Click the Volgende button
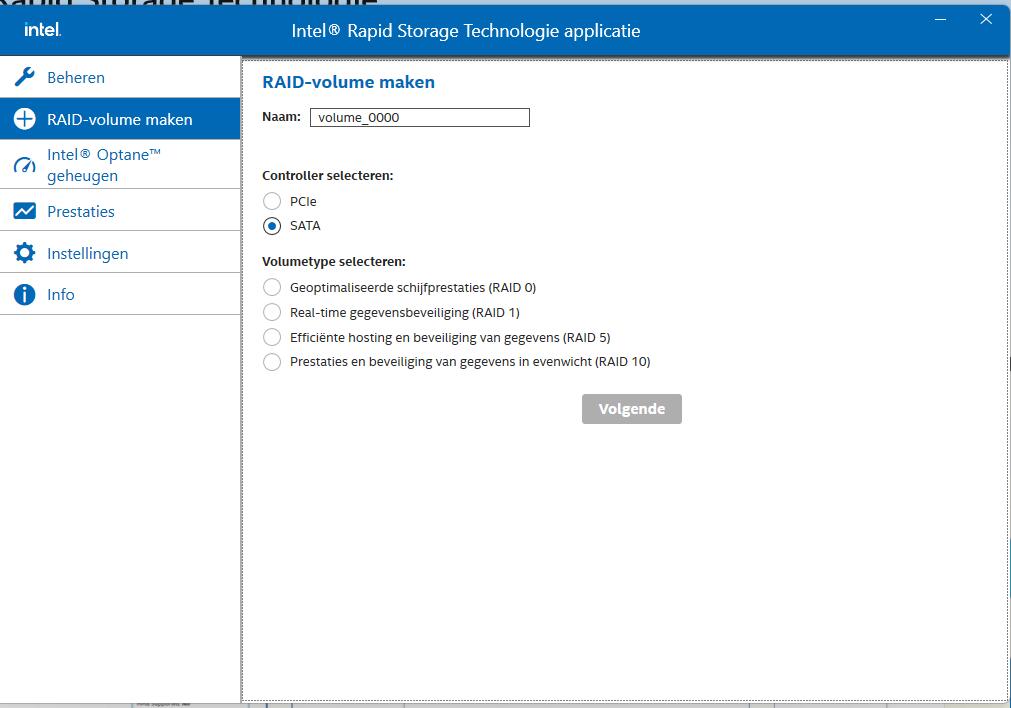 631,409
